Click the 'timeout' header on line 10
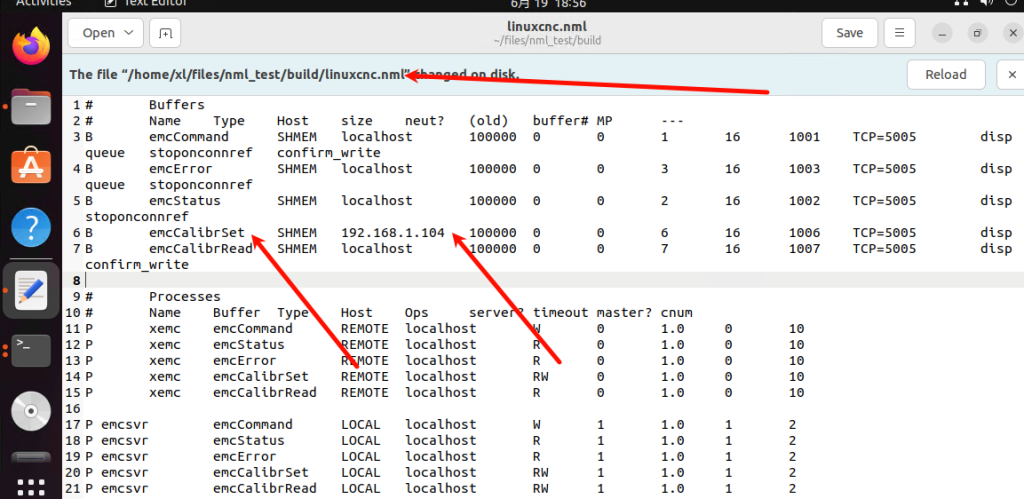Screen dimensions: 1024x499 560,313
